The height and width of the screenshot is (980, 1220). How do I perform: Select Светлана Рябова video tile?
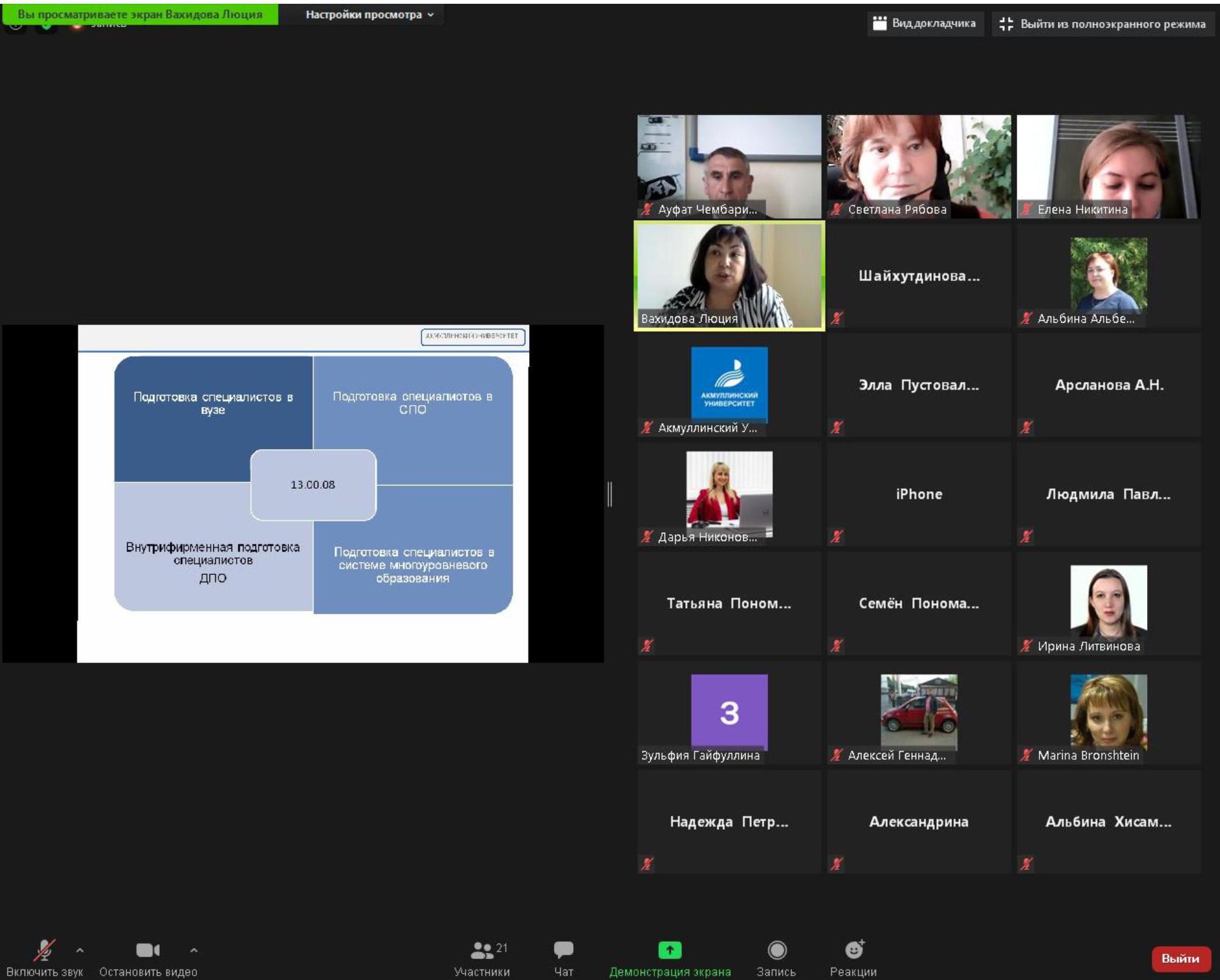(x=919, y=166)
